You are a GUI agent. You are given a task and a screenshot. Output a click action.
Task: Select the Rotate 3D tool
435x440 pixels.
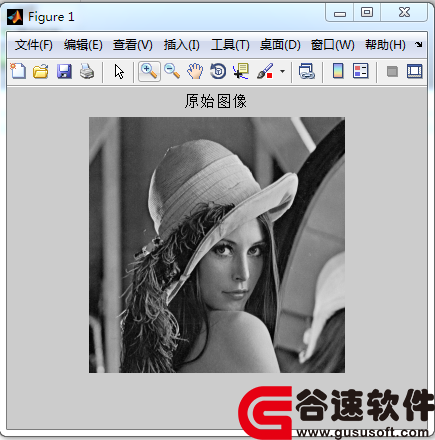(x=218, y=71)
